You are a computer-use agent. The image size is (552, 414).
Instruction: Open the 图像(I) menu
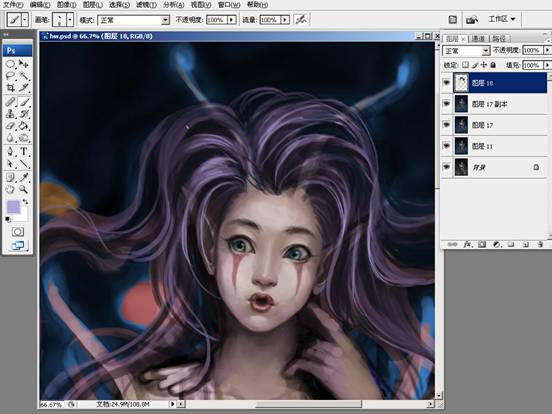(x=66, y=5)
